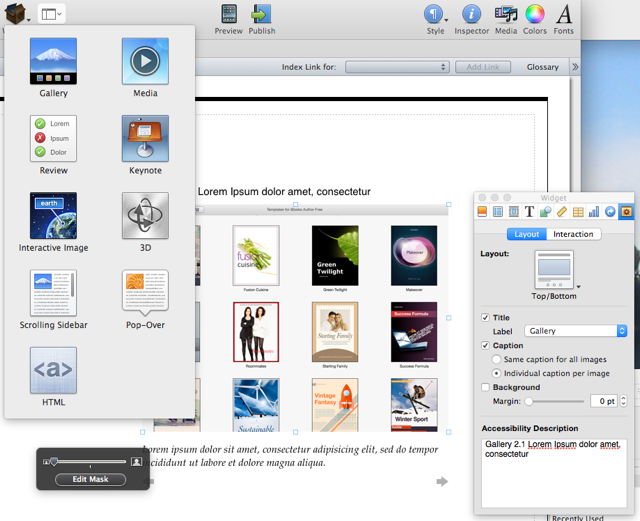
Task: Add a 3D widget
Action: (x=145, y=216)
